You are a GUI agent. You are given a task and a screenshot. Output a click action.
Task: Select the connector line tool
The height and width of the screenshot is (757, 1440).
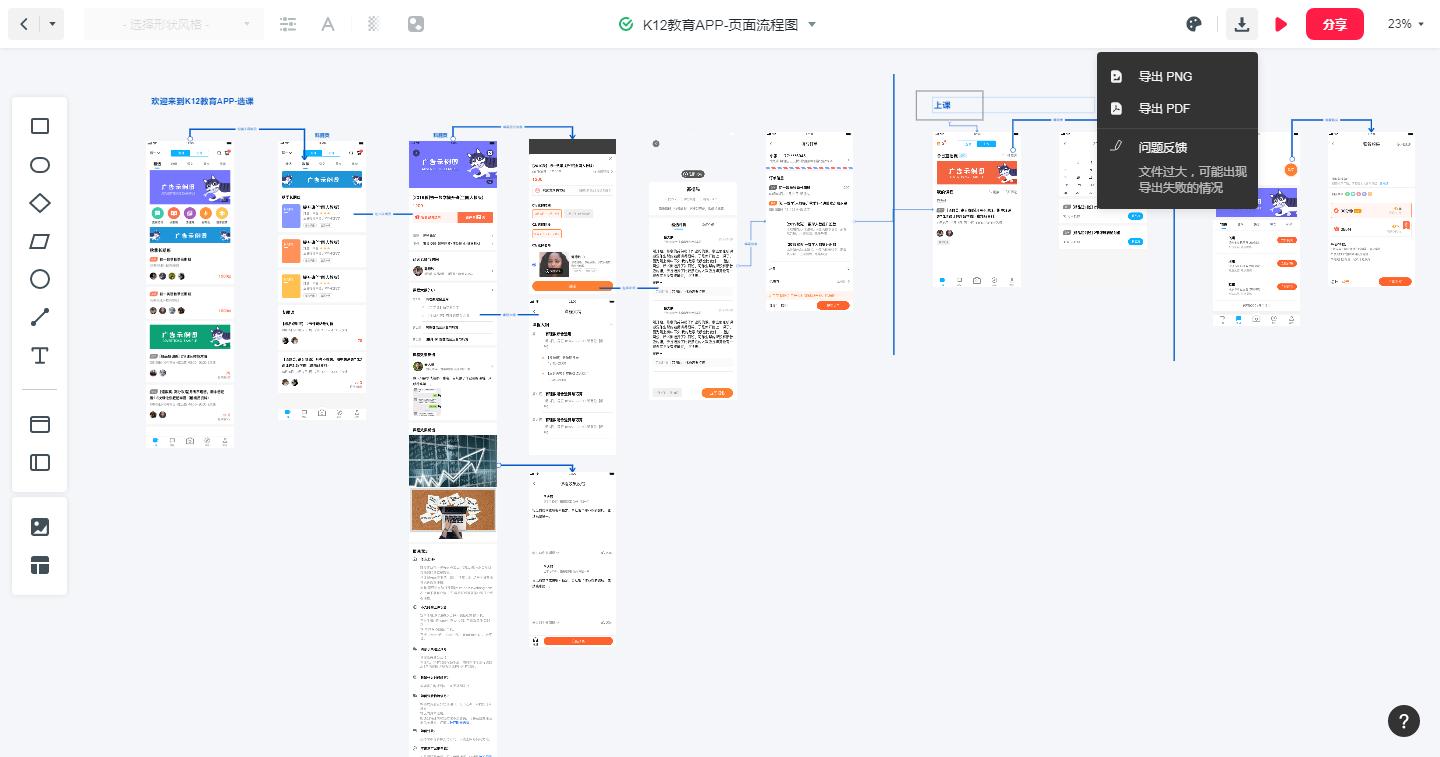(40, 317)
